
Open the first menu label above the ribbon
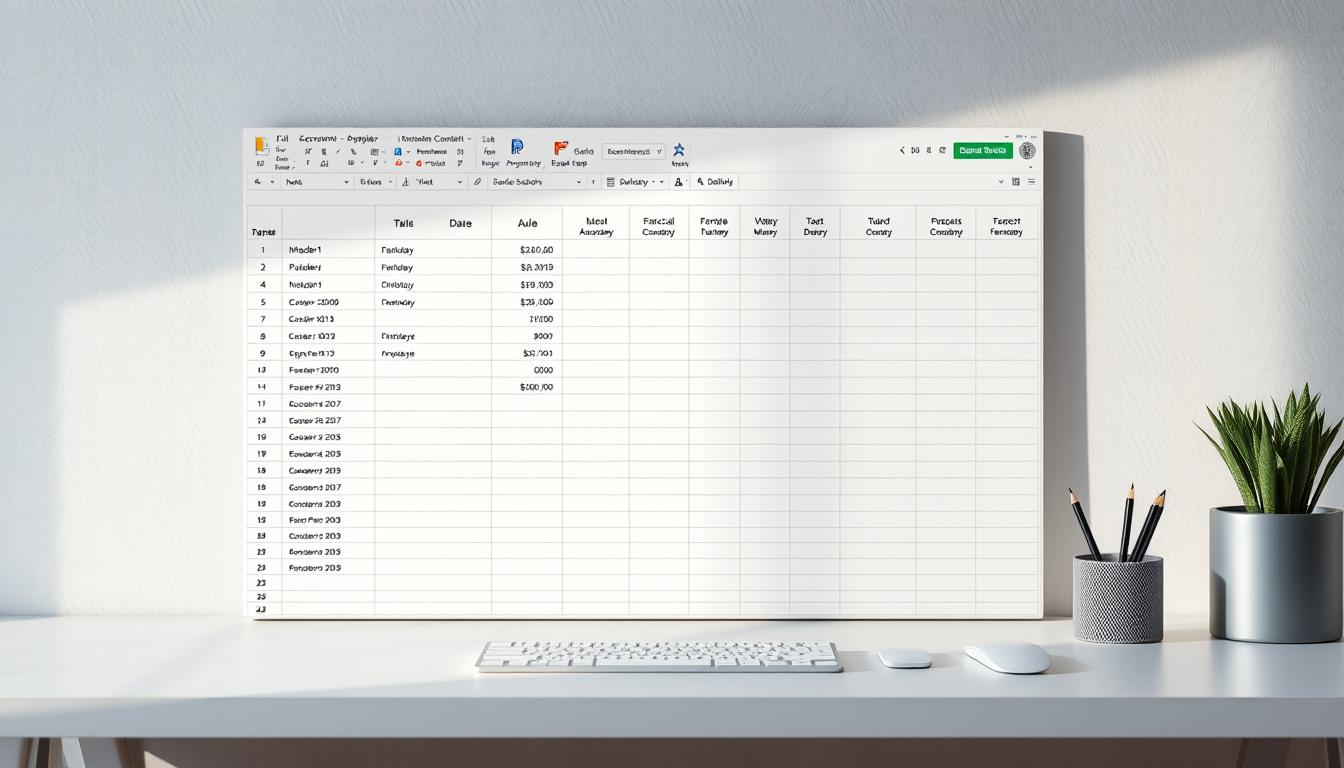[x=282, y=139]
